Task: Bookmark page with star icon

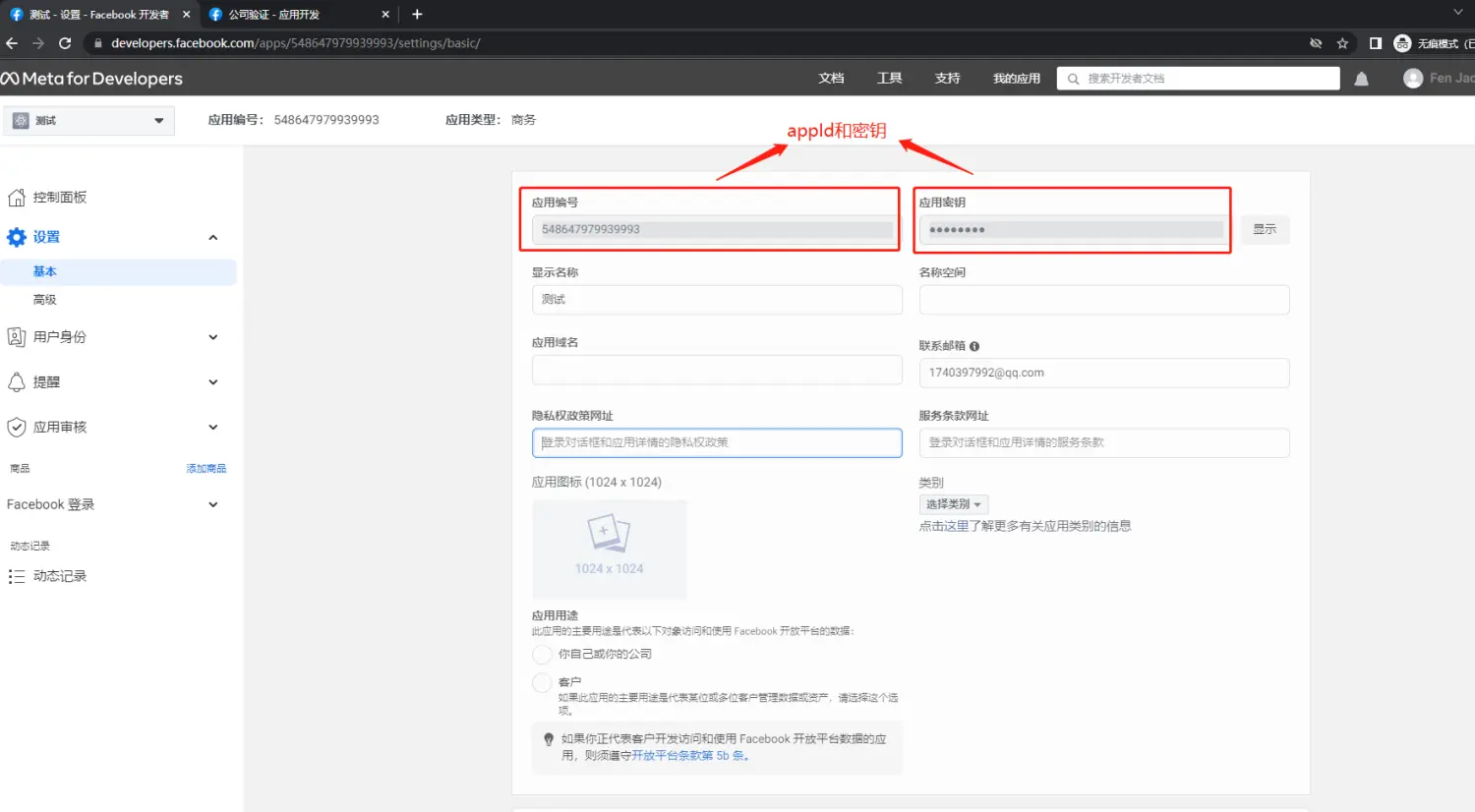Action: pyautogui.click(x=1342, y=43)
